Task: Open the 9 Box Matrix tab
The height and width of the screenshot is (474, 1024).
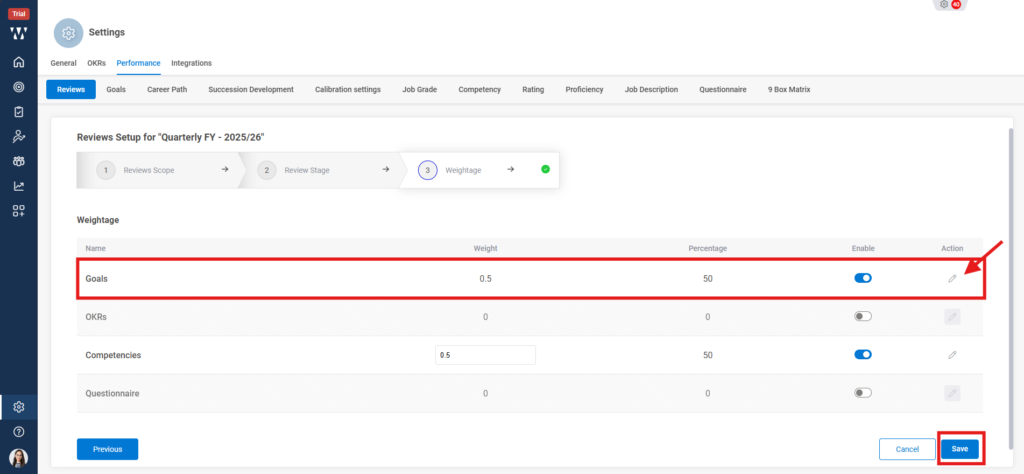Action: (x=788, y=89)
